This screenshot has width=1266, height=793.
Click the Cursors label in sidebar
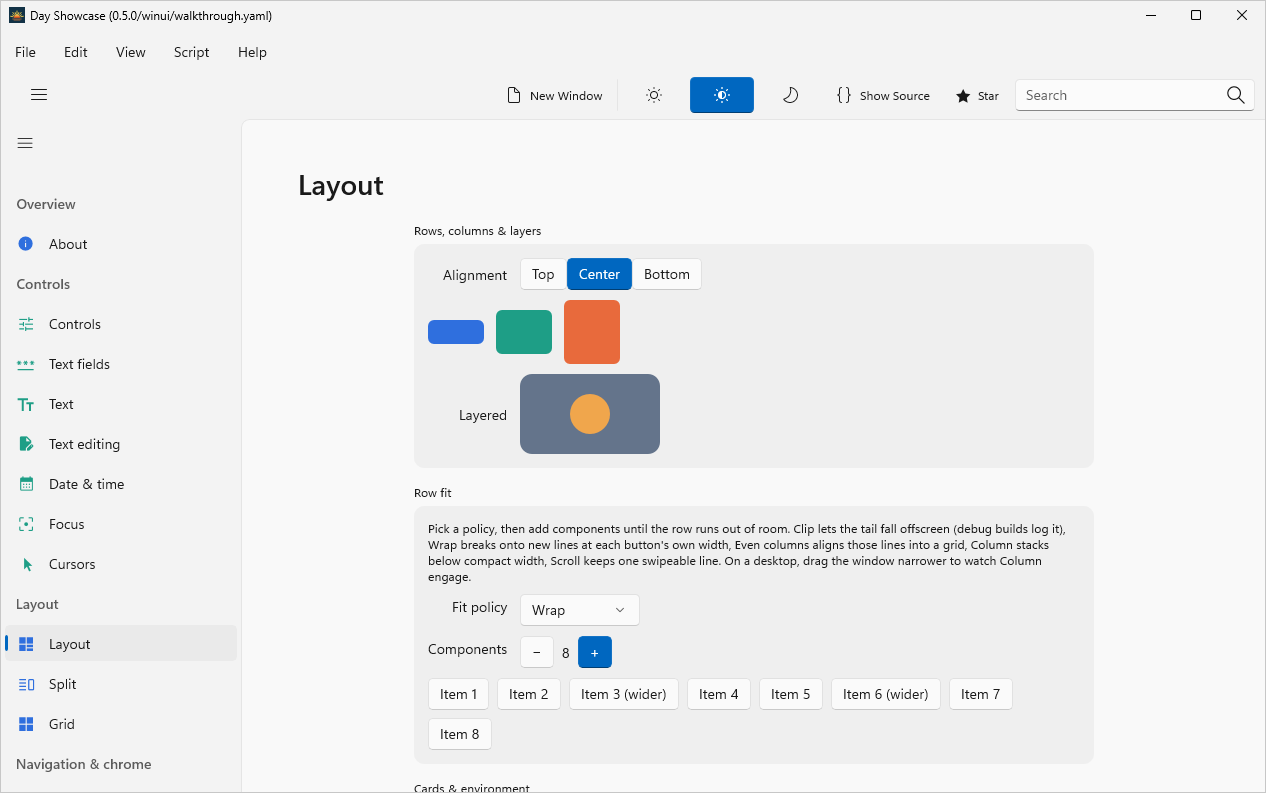pyautogui.click(x=72, y=564)
